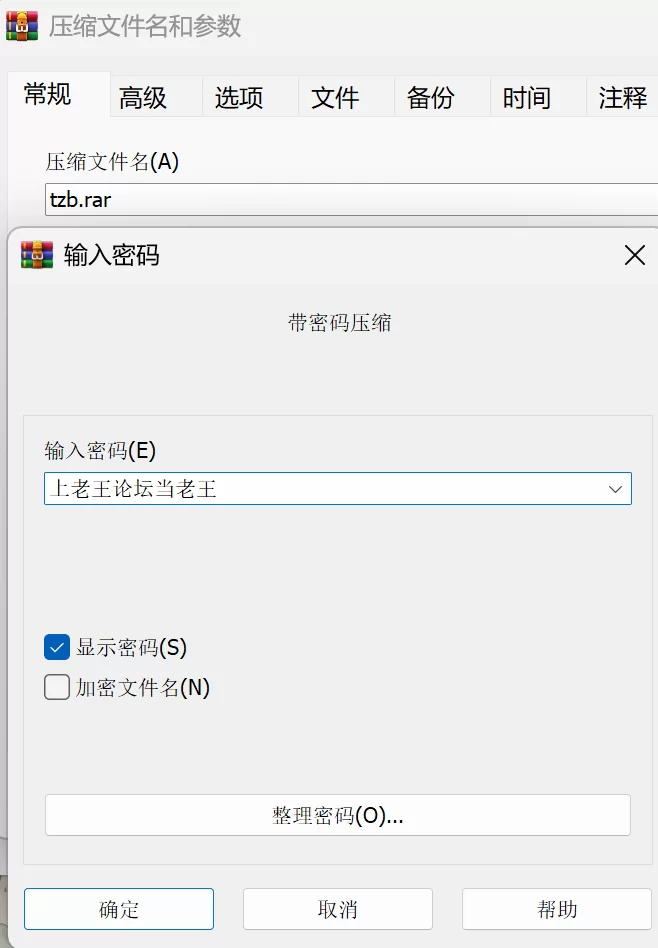Open the 选项 tab
This screenshot has width=658, height=948.
pos(239,97)
